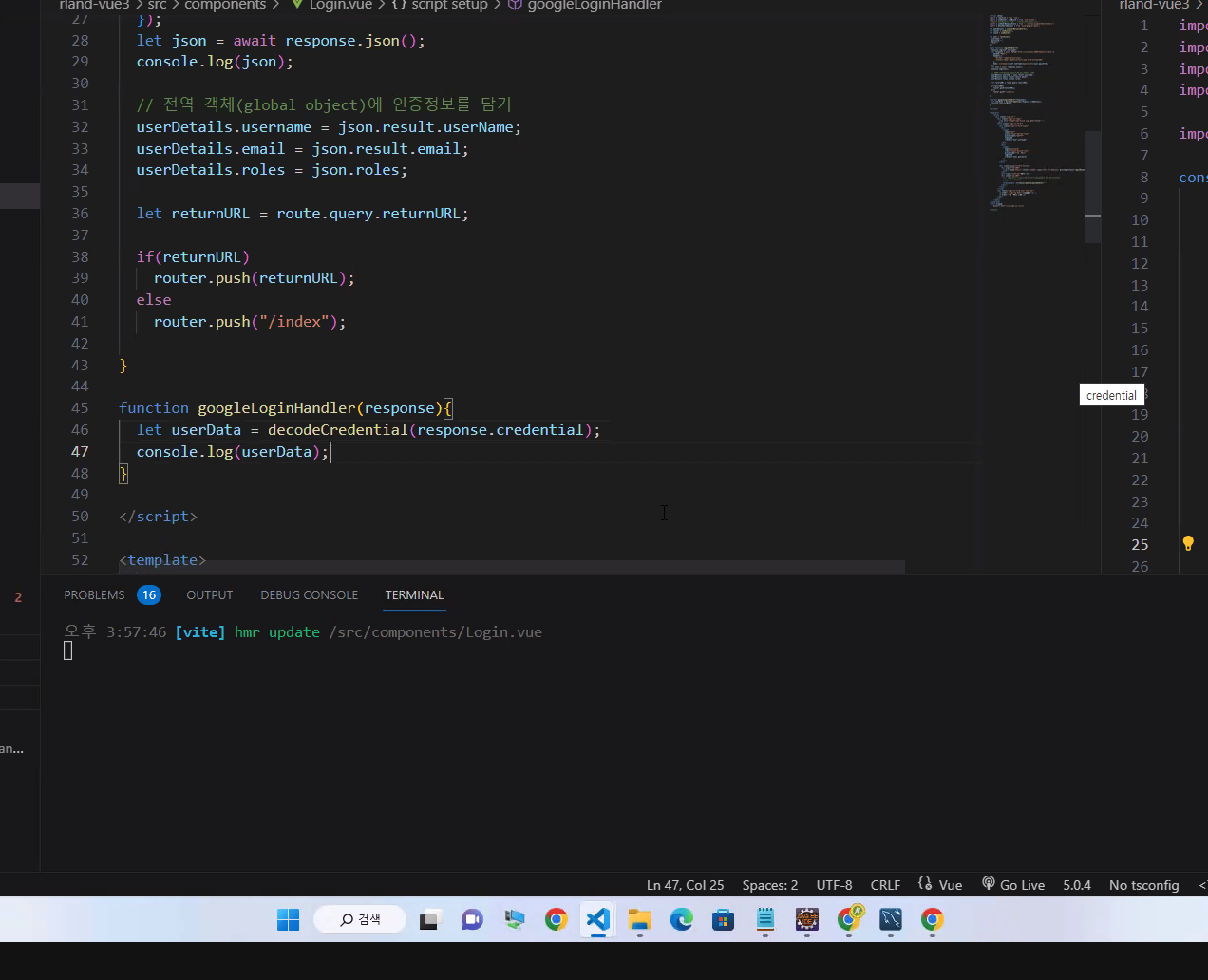Click 'userDetails.roles' on line 34
This screenshot has width=1208, height=980.
(210, 169)
